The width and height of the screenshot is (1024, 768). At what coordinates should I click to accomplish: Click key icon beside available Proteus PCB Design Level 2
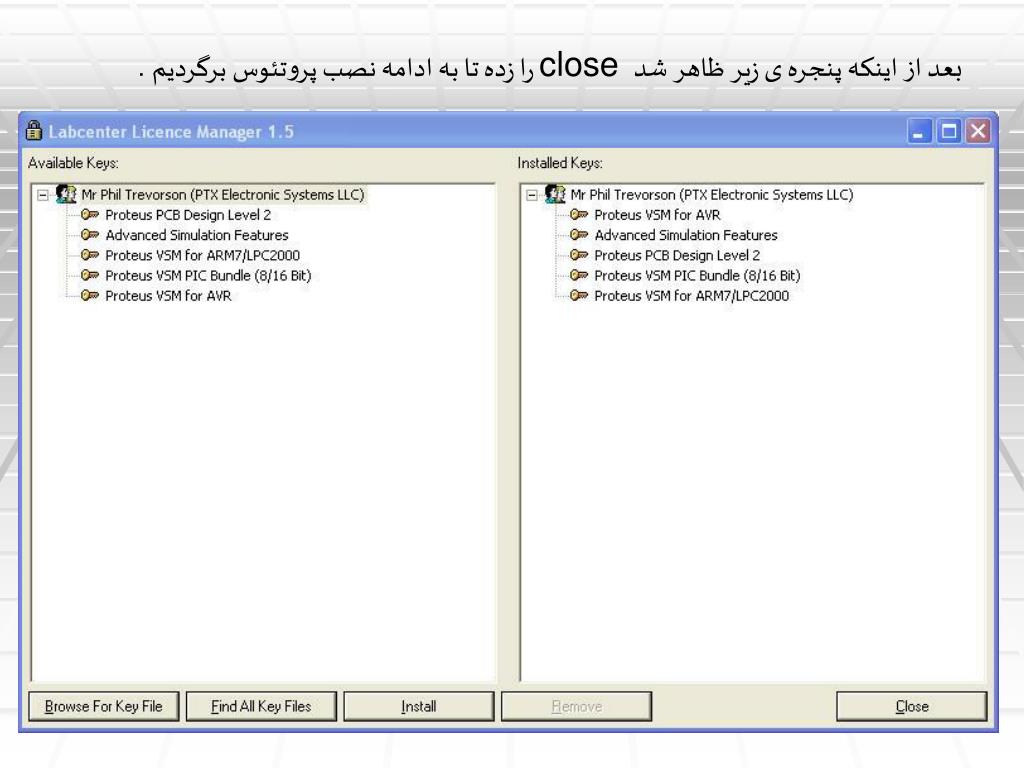[90, 214]
